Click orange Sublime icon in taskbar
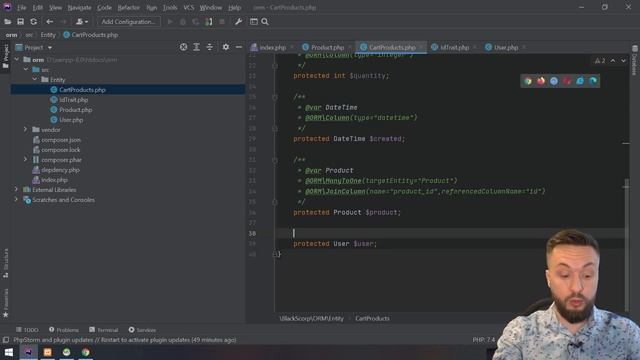 click(x=47, y=352)
